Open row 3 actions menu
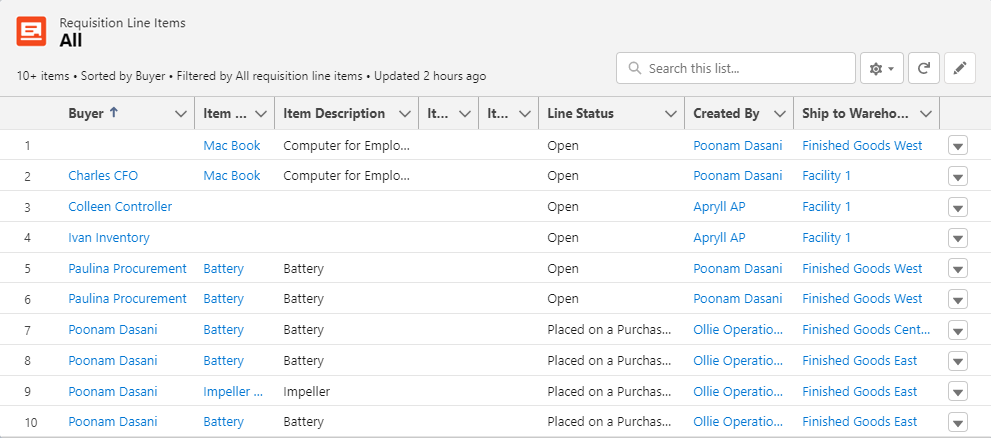Screen dimensions: 991x438 click(957, 207)
